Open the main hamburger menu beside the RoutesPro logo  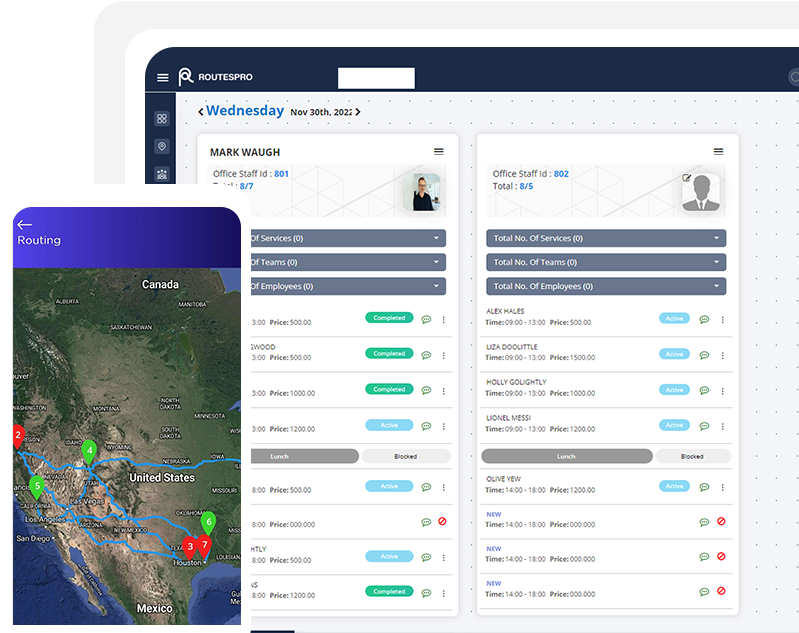coord(163,78)
